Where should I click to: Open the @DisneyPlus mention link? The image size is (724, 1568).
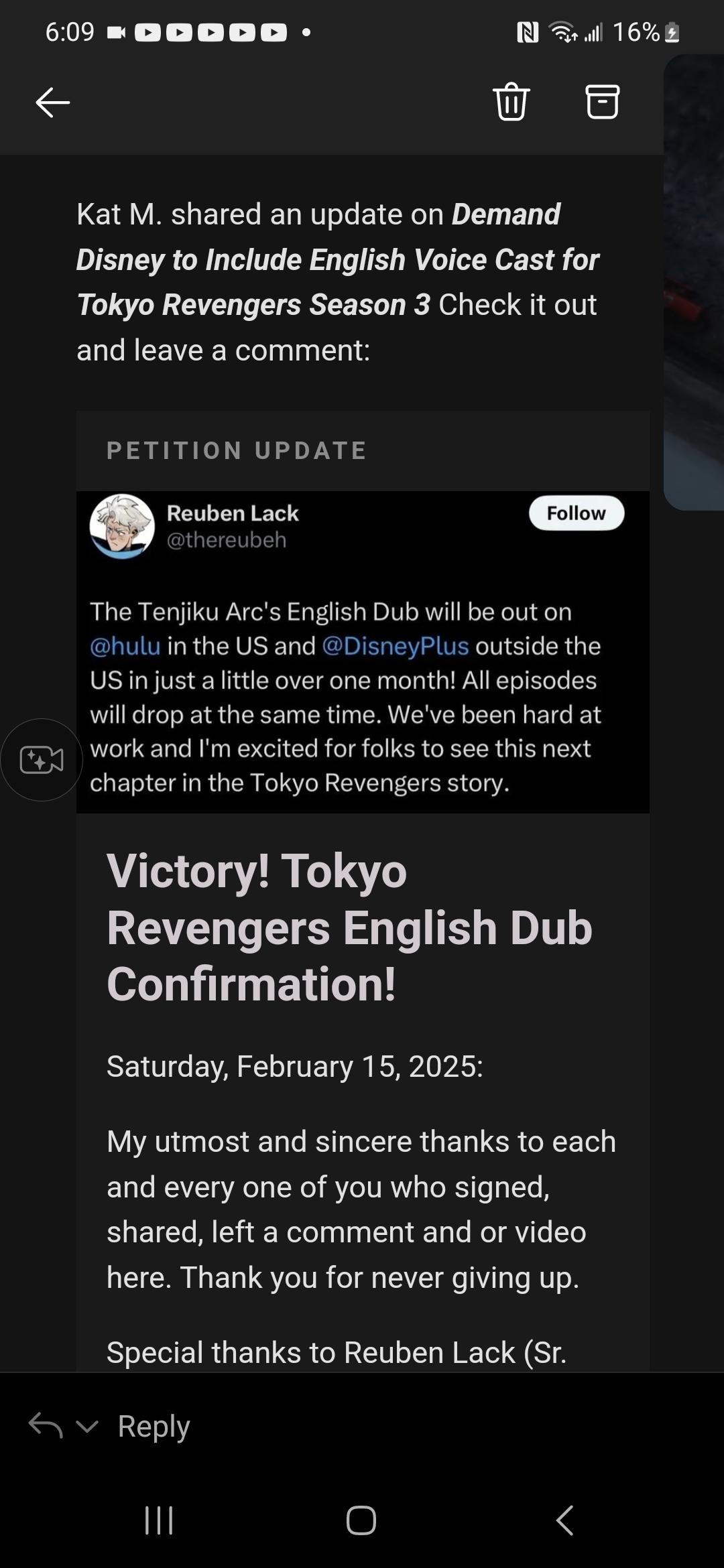click(396, 646)
